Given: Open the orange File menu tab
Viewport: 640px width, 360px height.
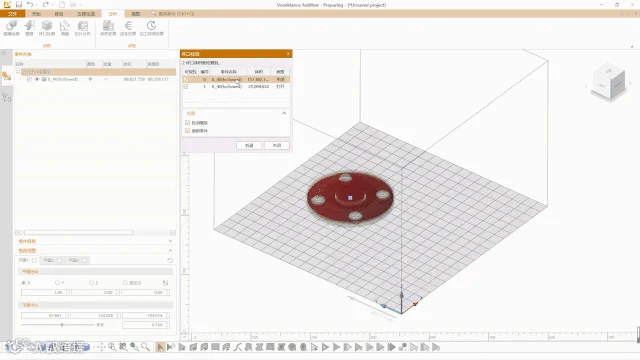Looking at the screenshot, I should point(13,14).
